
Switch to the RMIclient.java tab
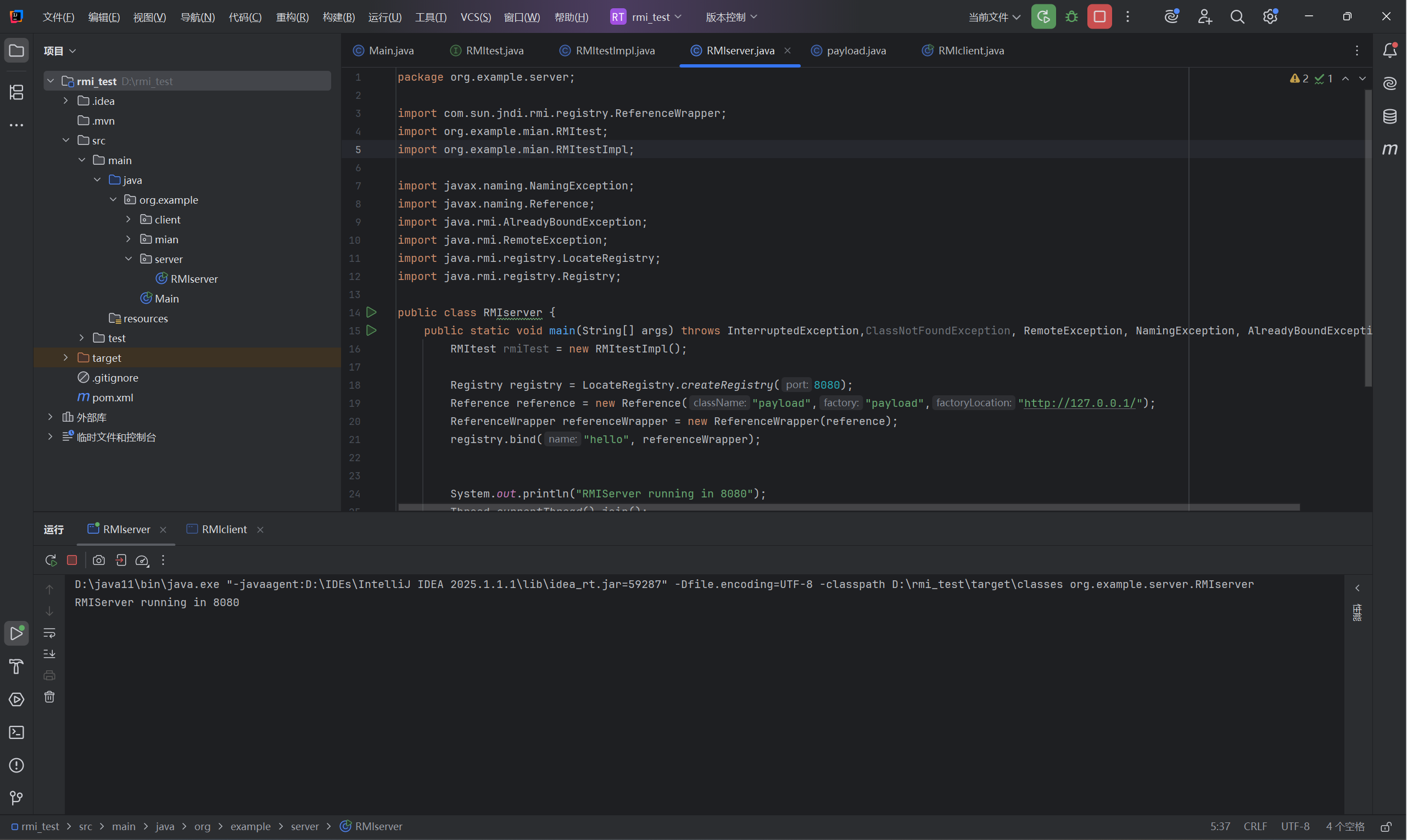[963, 51]
